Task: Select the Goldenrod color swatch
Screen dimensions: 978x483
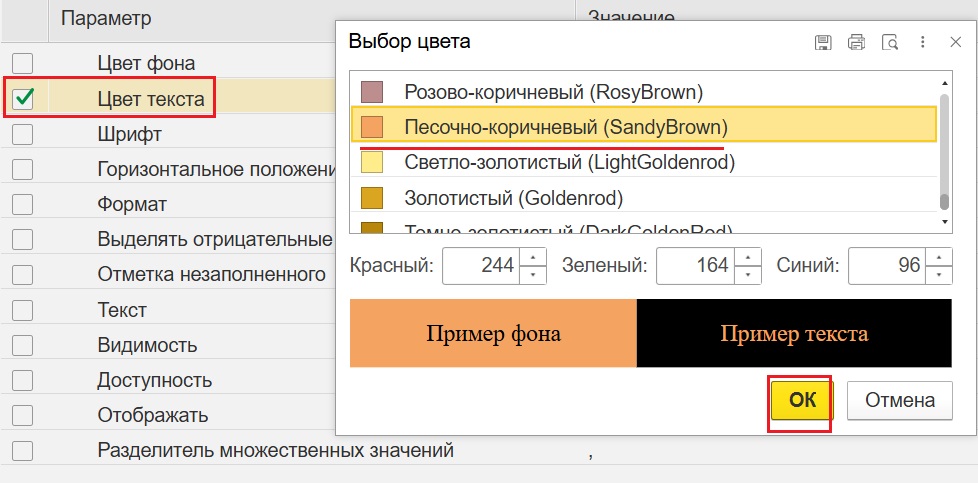Action: pyautogui.click(x=372, y=198)
